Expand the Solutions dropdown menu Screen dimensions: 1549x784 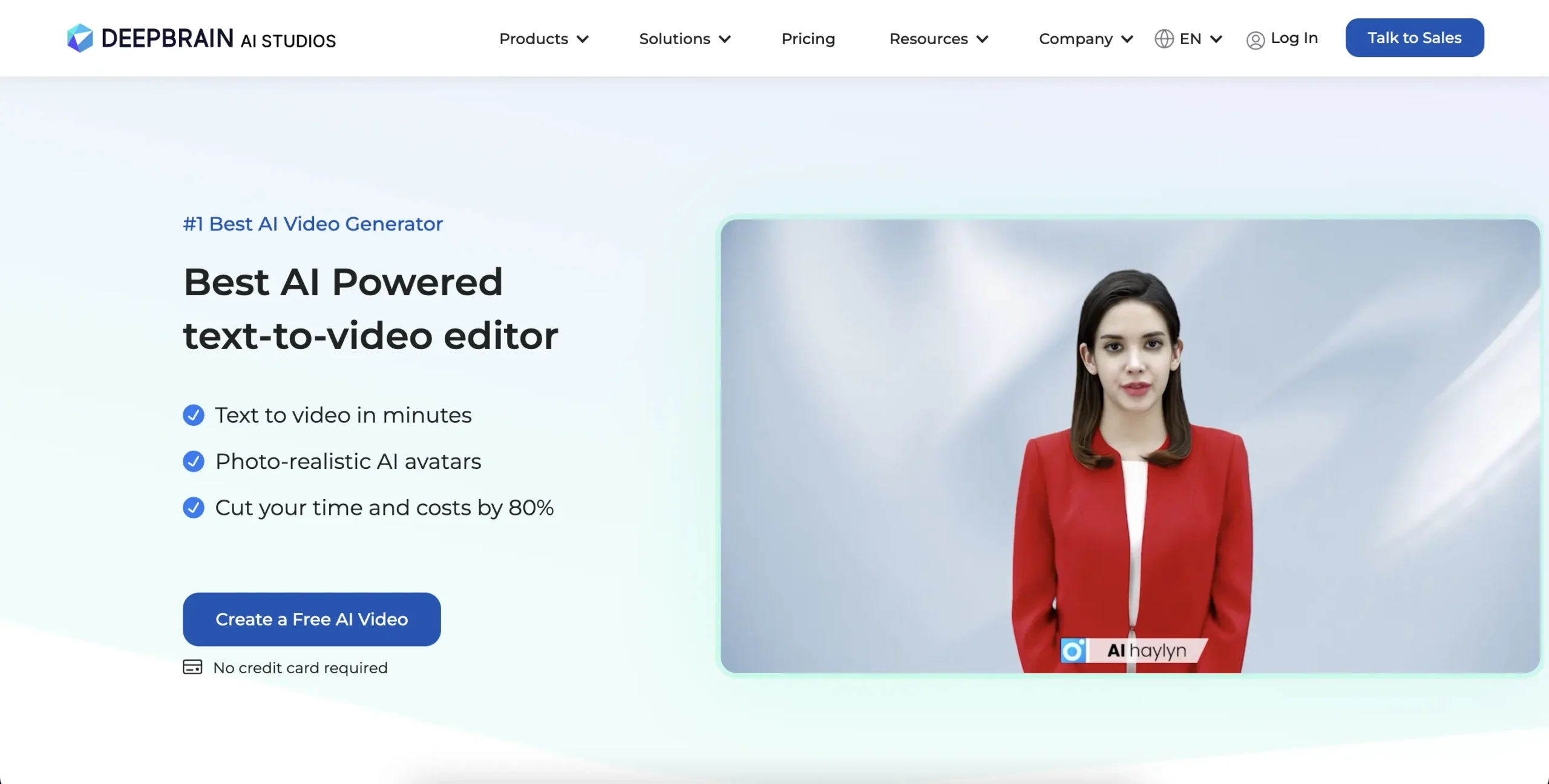pyautogui.click(x=685, y=37)
